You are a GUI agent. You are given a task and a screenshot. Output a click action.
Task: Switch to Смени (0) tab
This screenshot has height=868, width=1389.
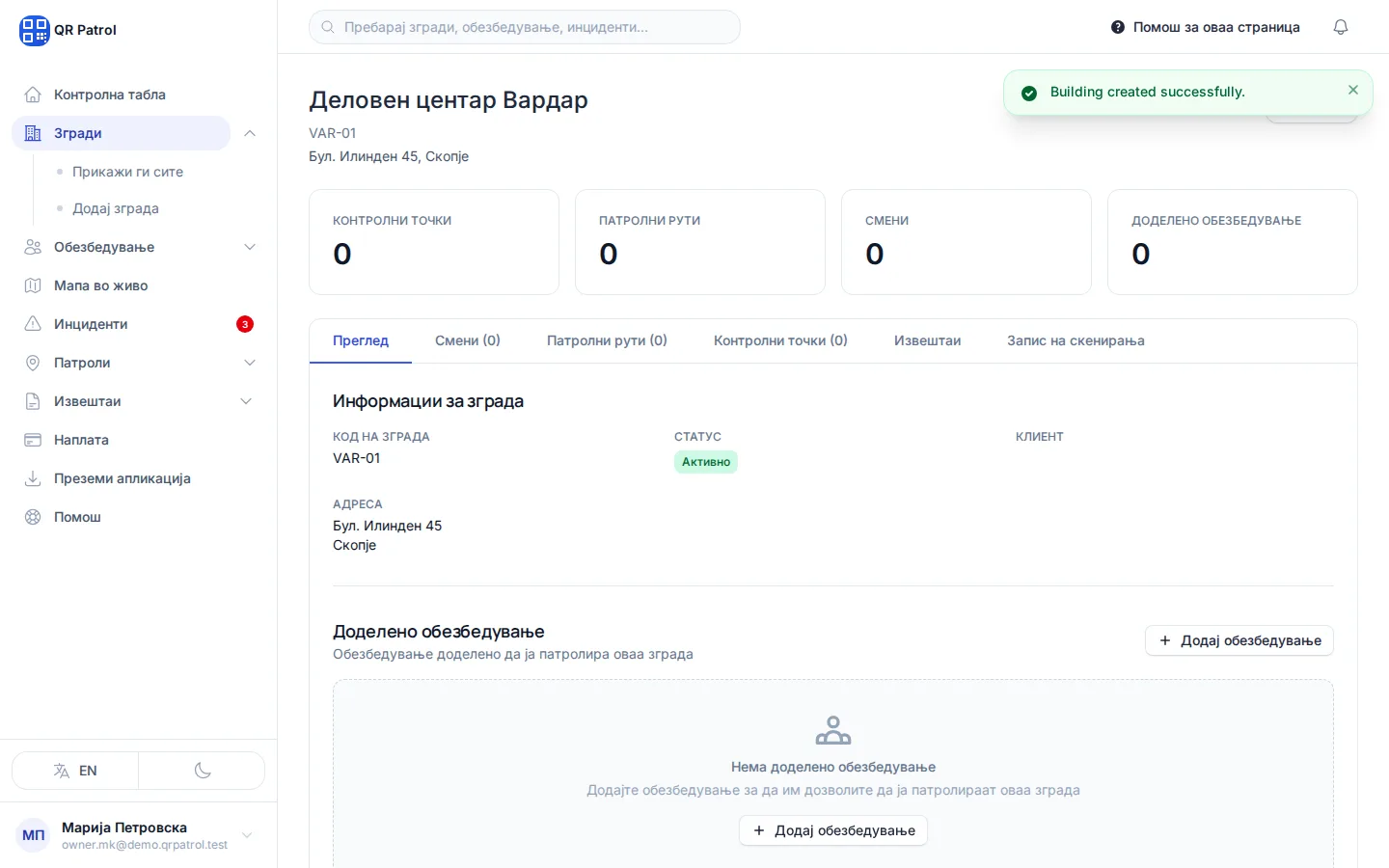click(x=468, y=340)
